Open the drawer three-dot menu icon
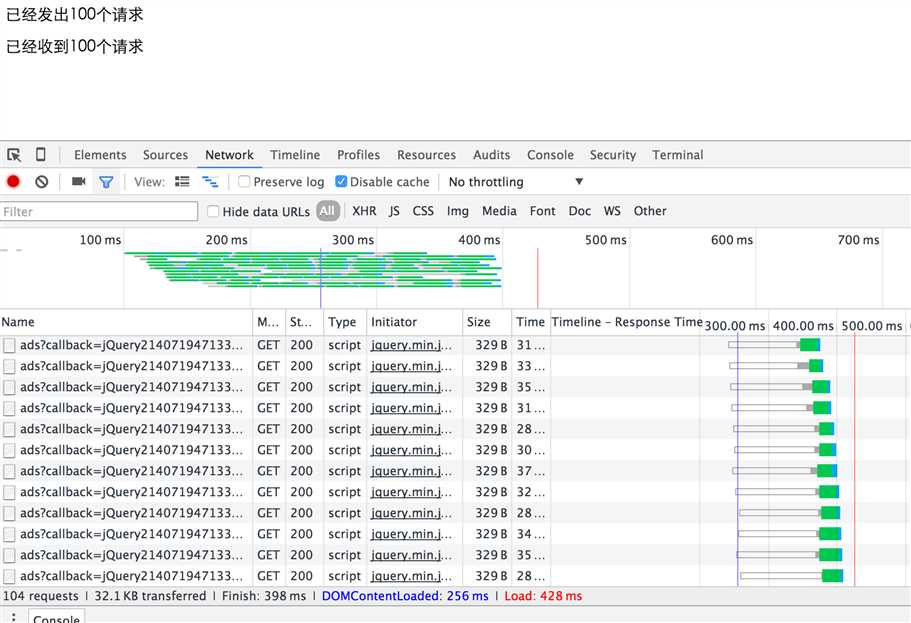 click(x=13, y=617)
